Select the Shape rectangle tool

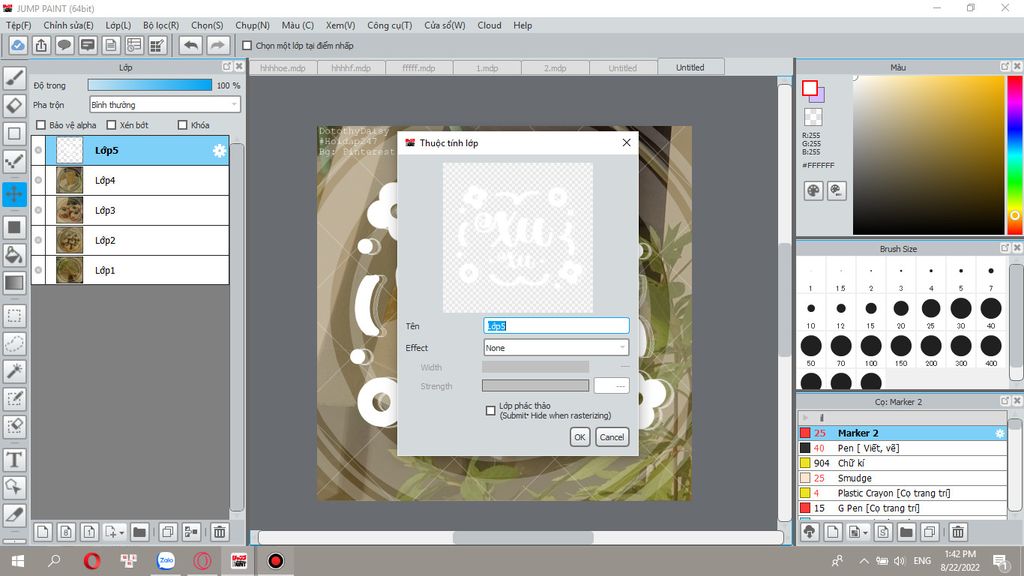[14, 134]
